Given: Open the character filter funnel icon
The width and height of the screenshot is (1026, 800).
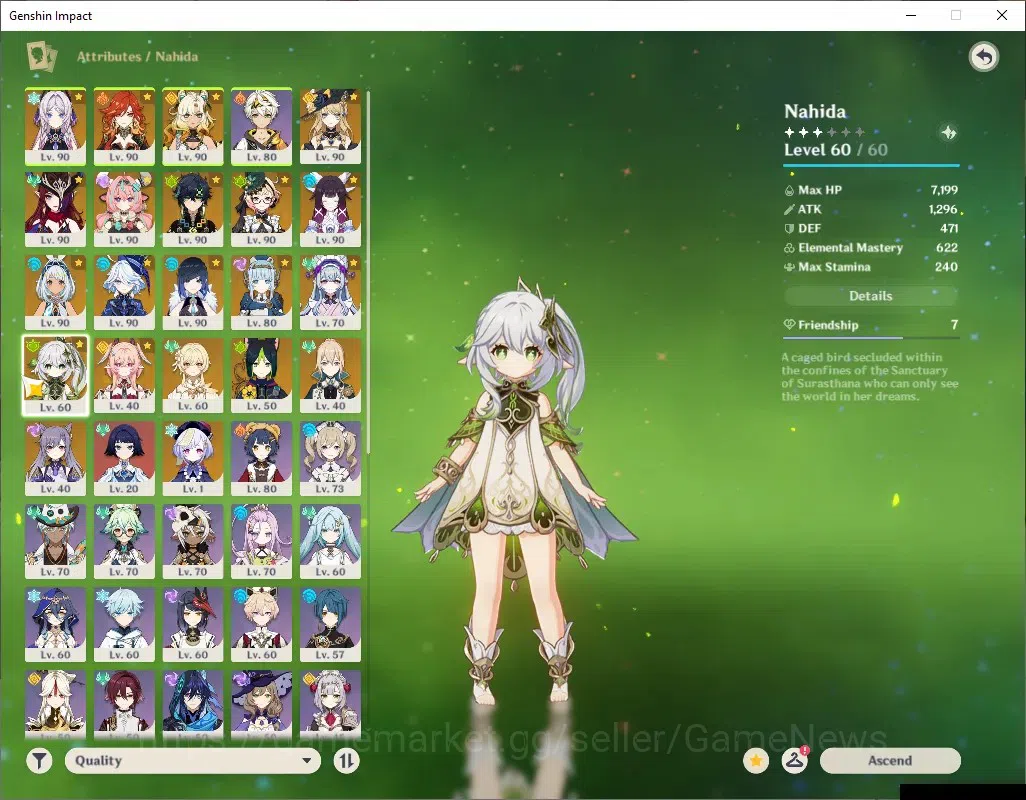Looking at the screenshot, I should coord(39,761).
